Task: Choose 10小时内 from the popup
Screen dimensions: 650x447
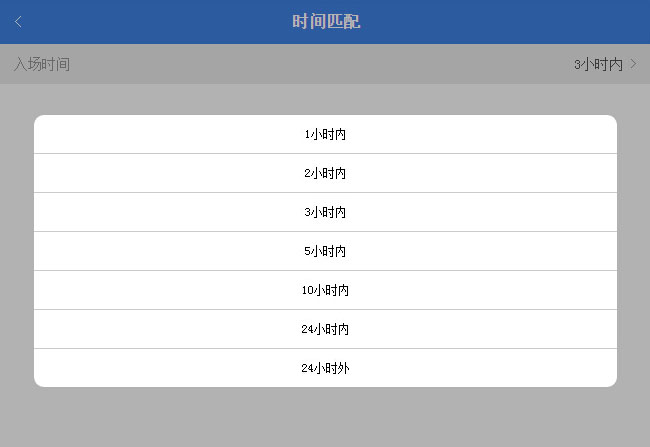Action: pos(325,290)
